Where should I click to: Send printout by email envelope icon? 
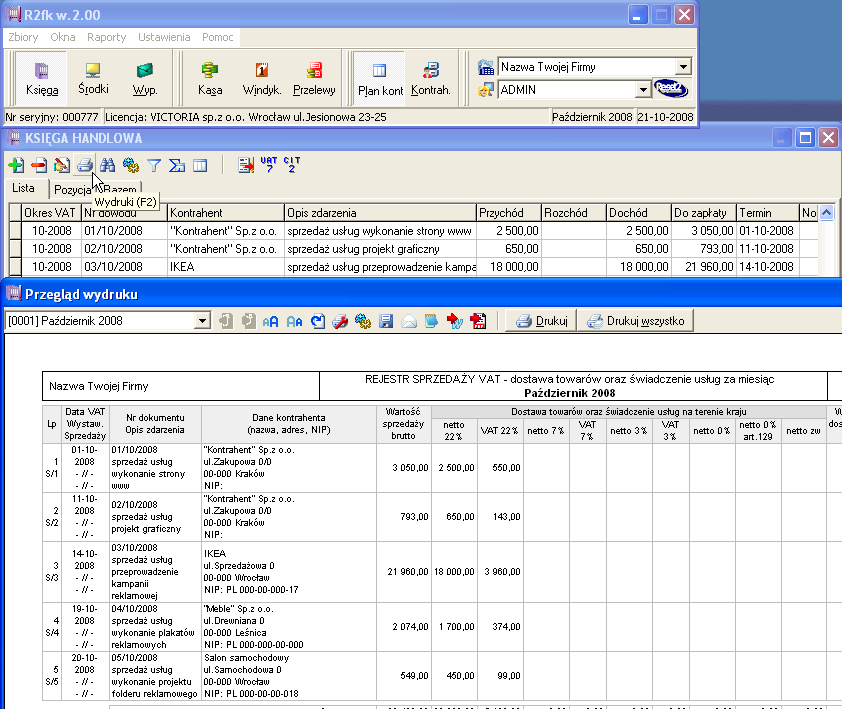pyautogui.click(x=409, y=321)
